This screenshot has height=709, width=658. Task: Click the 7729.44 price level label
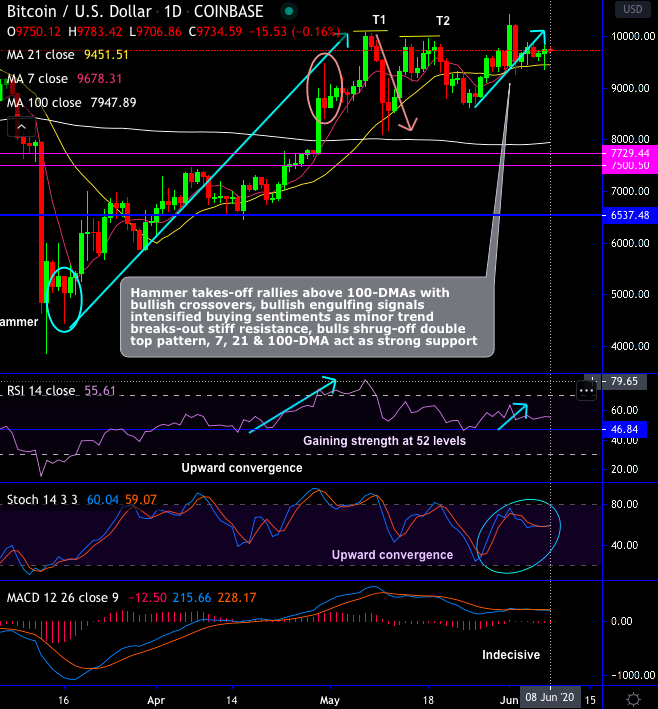(630, 153)
